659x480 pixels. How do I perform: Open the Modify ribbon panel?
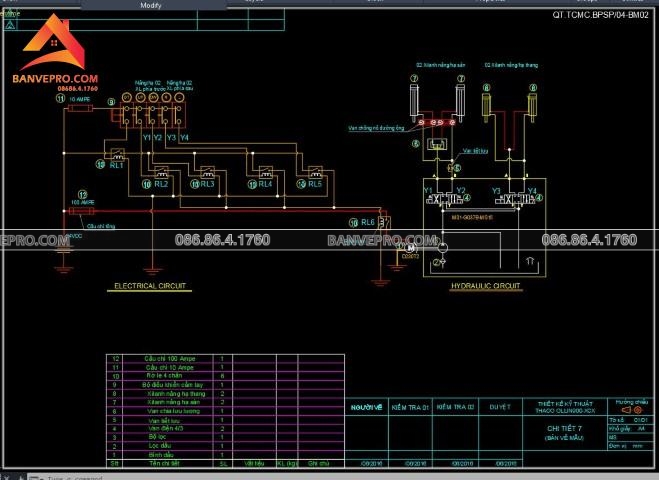pyautogui.click(x=151, y=5)
